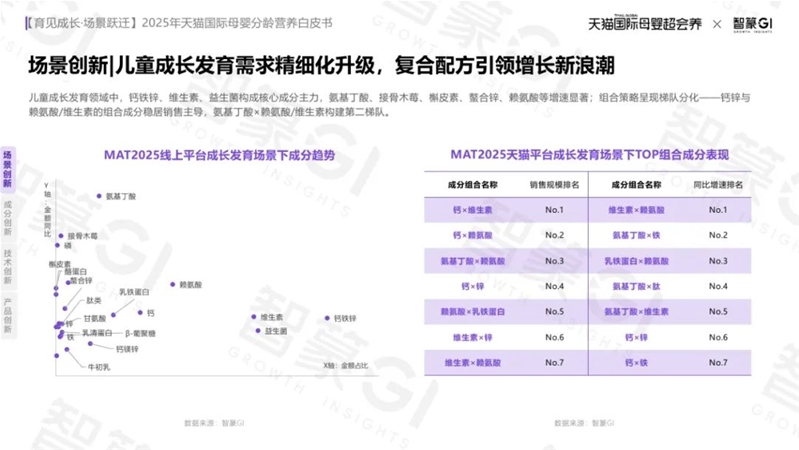Click the dot beside the 磷 label
Viewport: 799px width, 450px height.
tap(58, 245)
